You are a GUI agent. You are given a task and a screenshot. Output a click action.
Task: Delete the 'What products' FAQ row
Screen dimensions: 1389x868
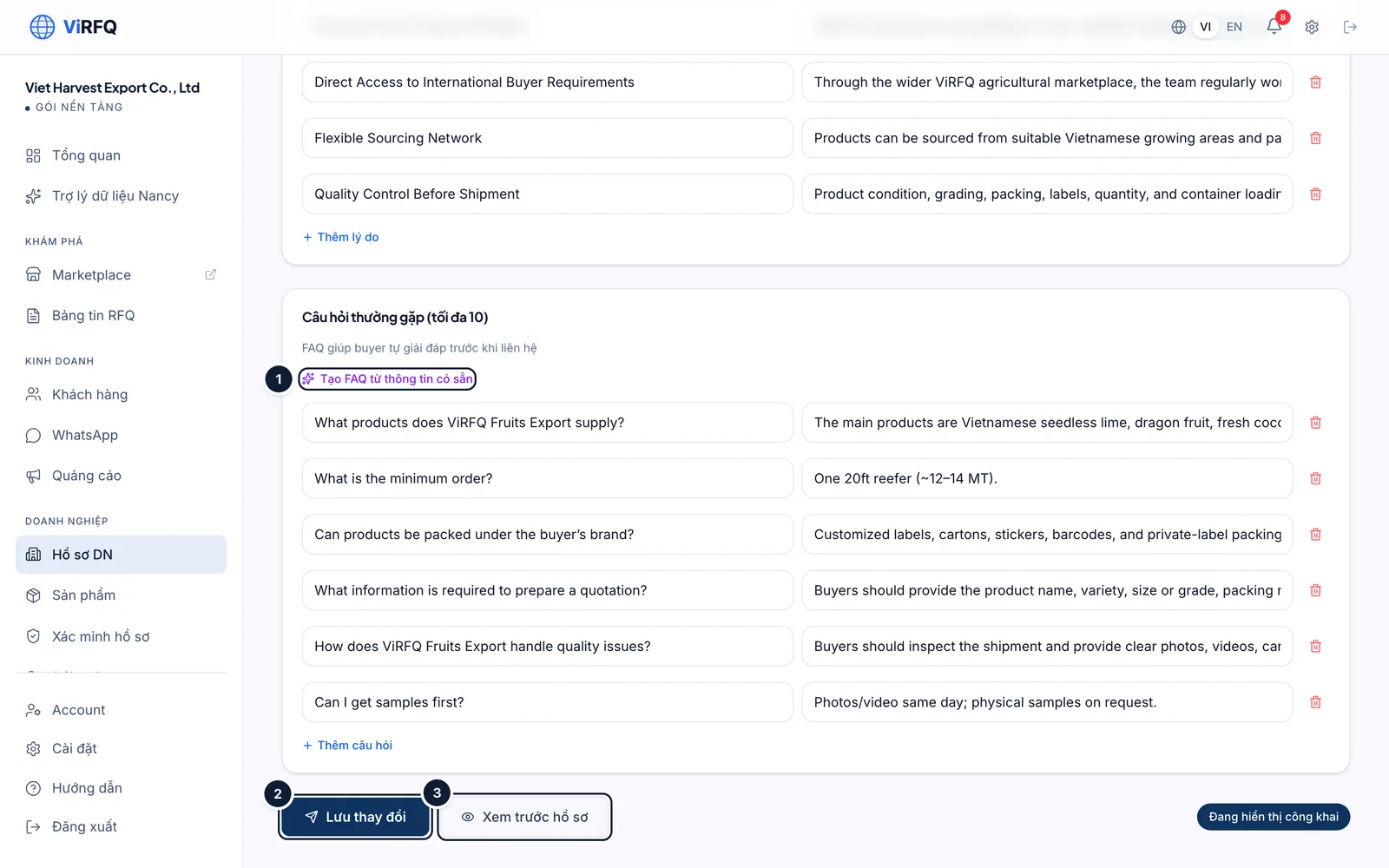click(1315, 423)
